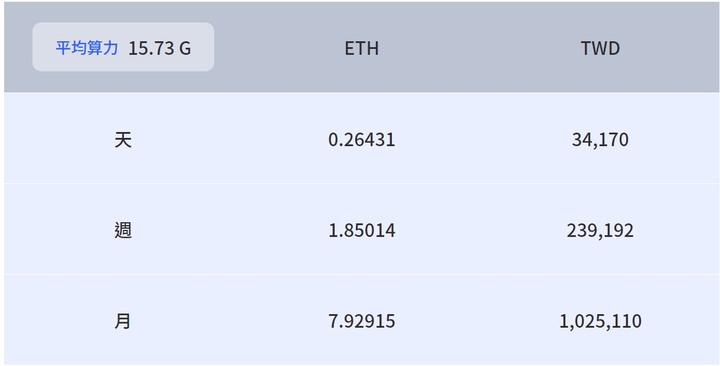This screenshot has width=720, height=366.
Task: Click the divider between 週 and 月 rows
Action: pyautogui.click(x=361, y=274)
